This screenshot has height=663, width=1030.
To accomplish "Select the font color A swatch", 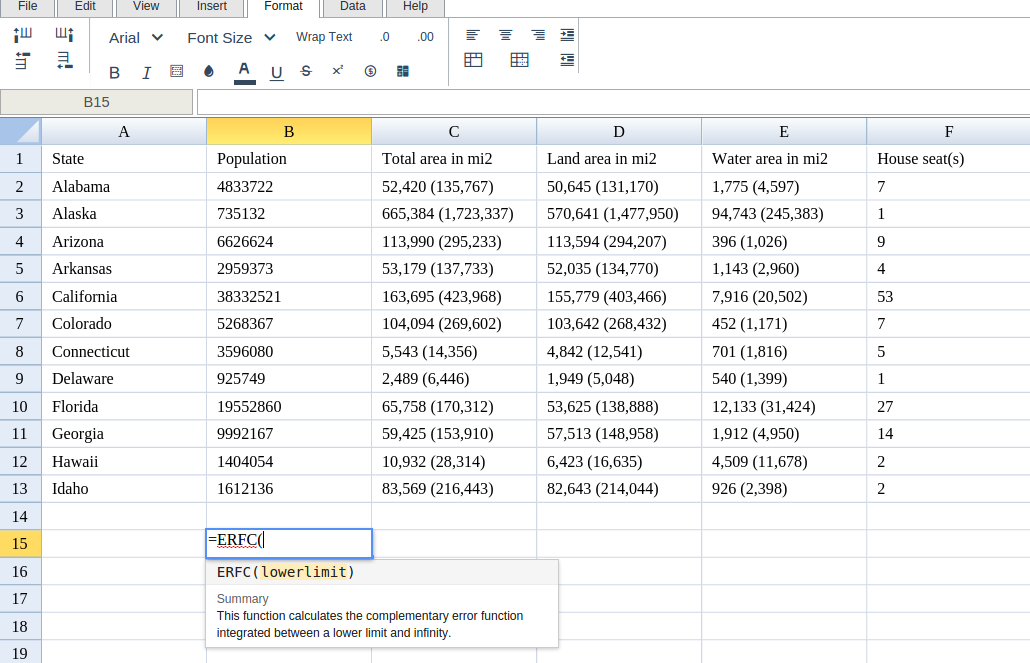I will click(244, 71).
